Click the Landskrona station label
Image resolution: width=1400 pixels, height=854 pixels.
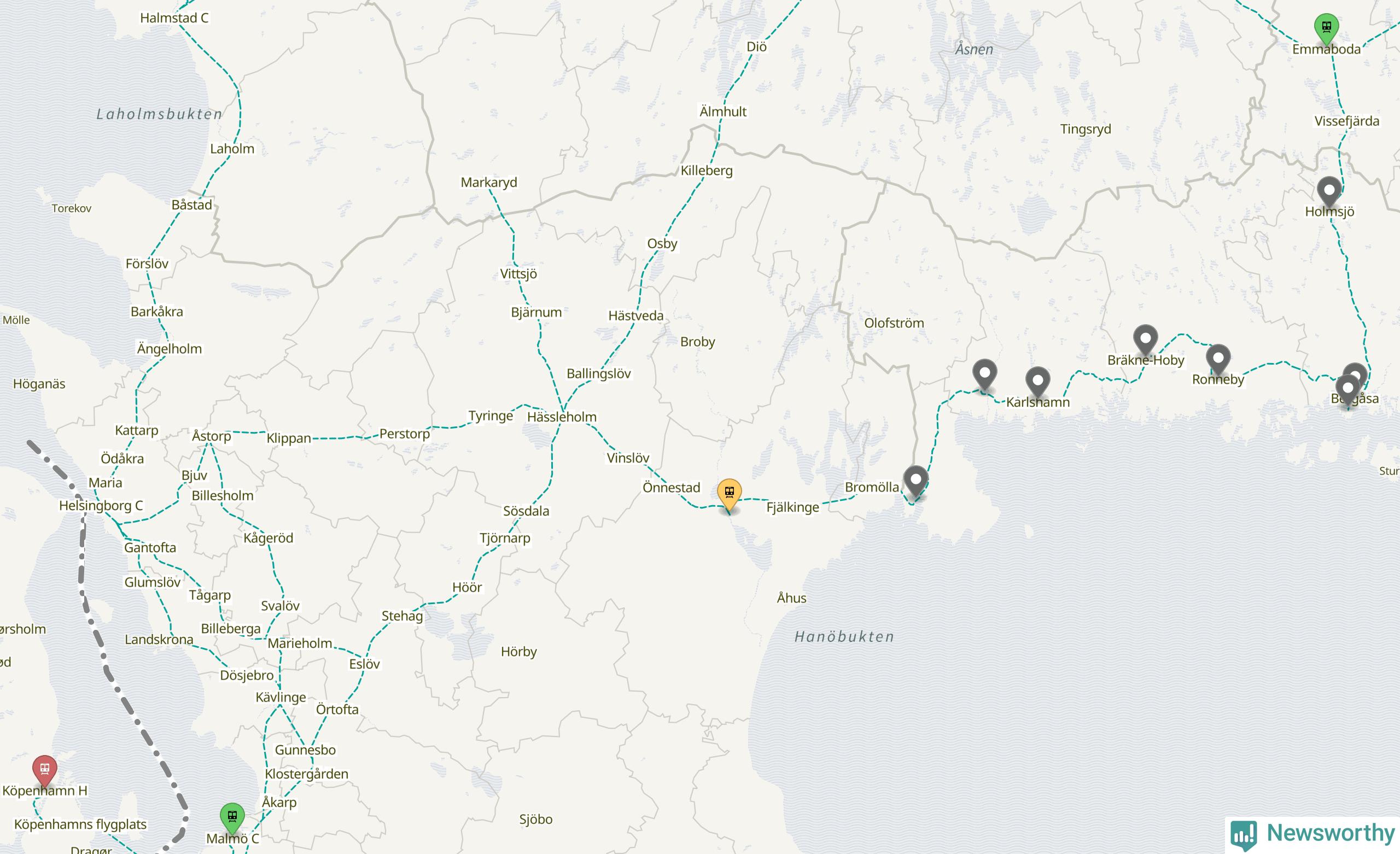pos(159,639)
